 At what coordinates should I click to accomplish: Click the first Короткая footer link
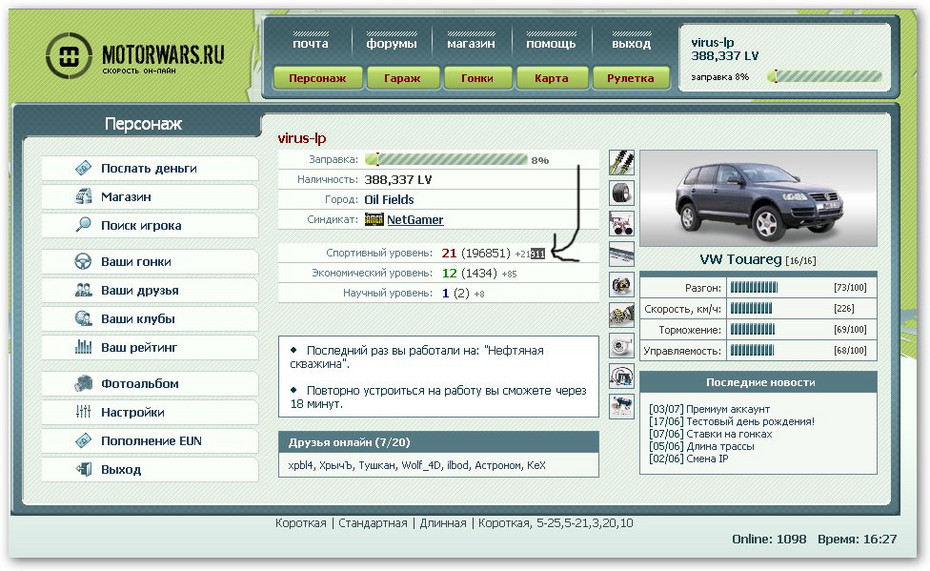pyautogui.click(x=301, y=523)
